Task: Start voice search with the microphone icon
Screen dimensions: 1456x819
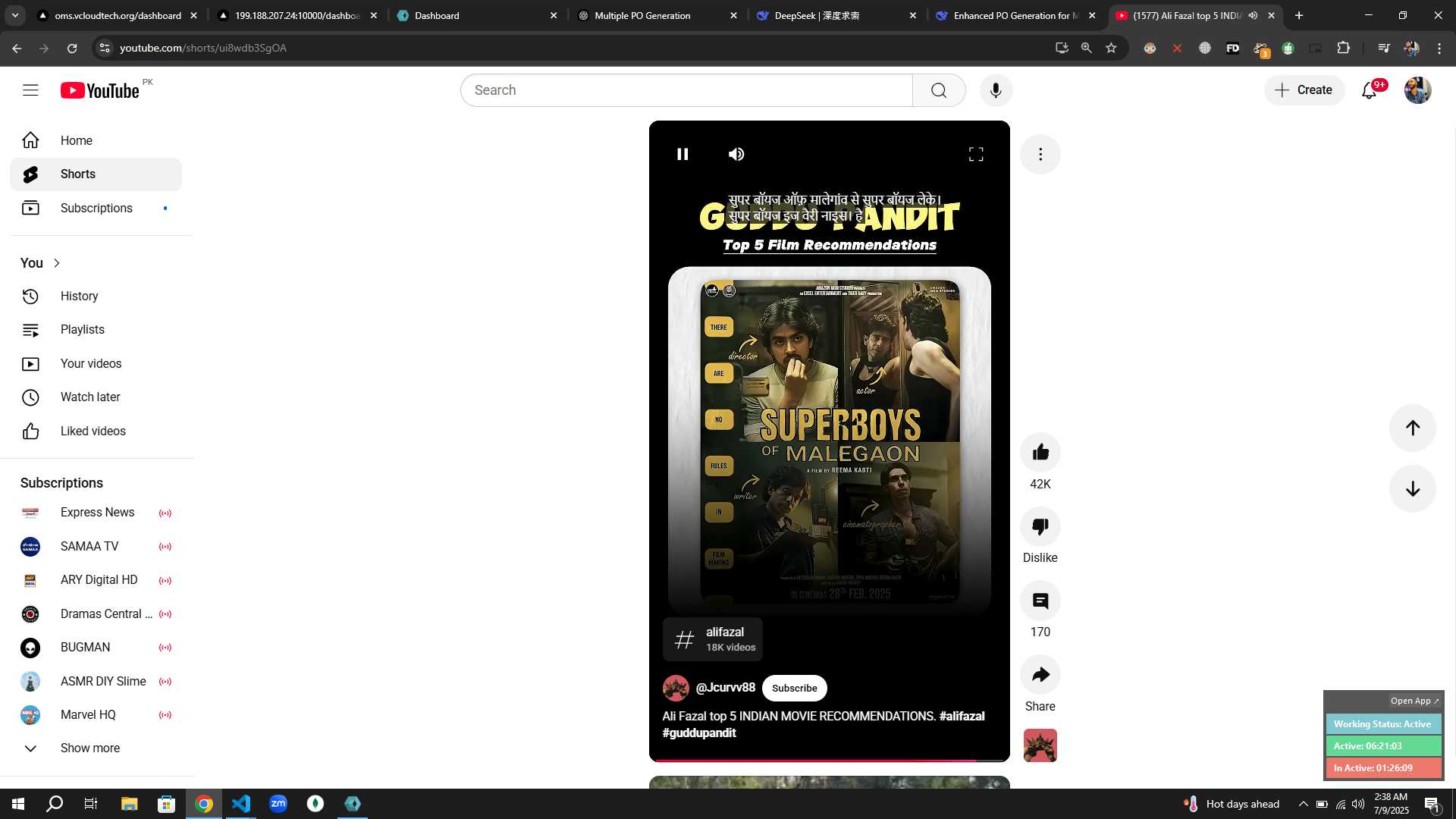Action: [x=996, y=90]
